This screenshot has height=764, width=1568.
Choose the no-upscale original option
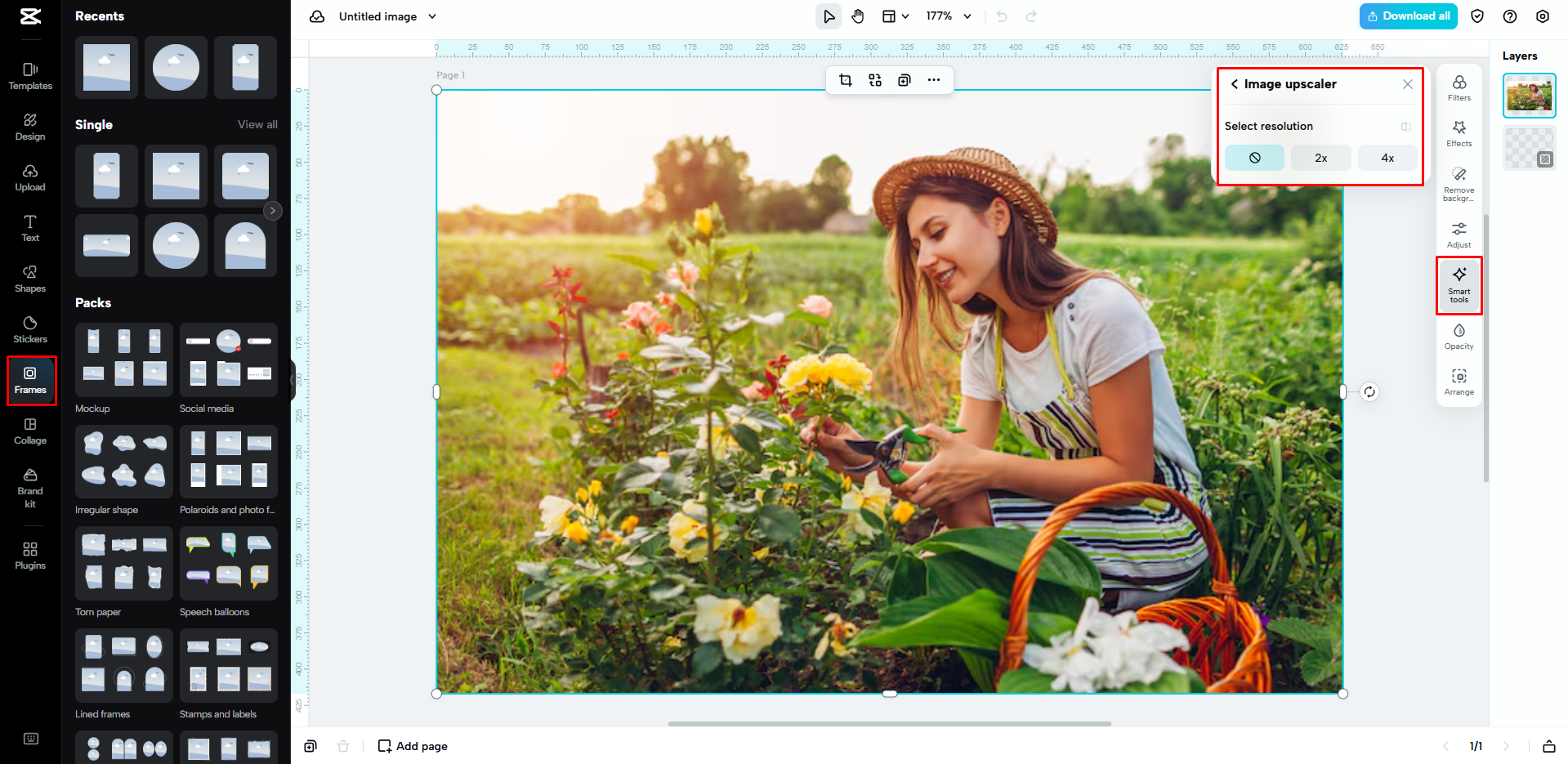(1254, 157)
